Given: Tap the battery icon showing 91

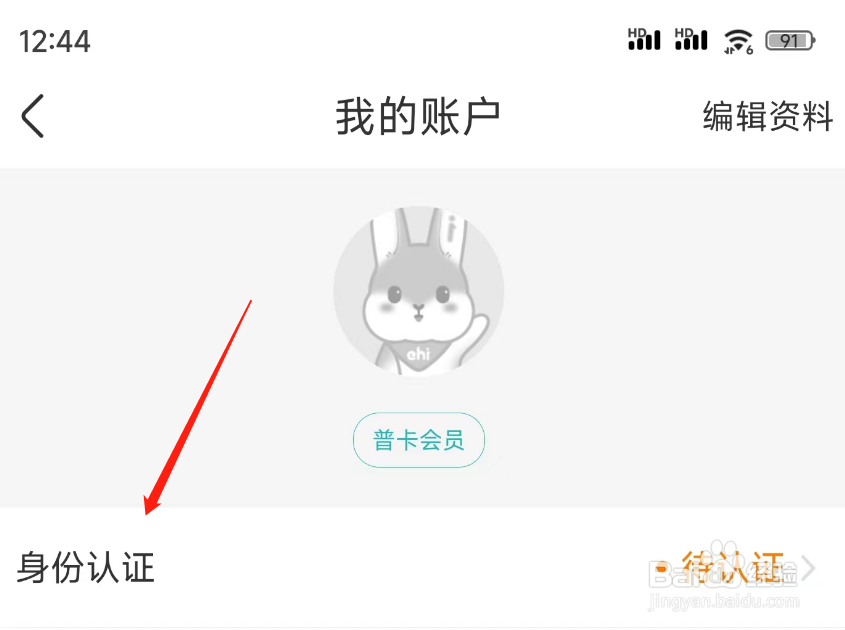Looking at the screenshot, I should click(791, 40).
